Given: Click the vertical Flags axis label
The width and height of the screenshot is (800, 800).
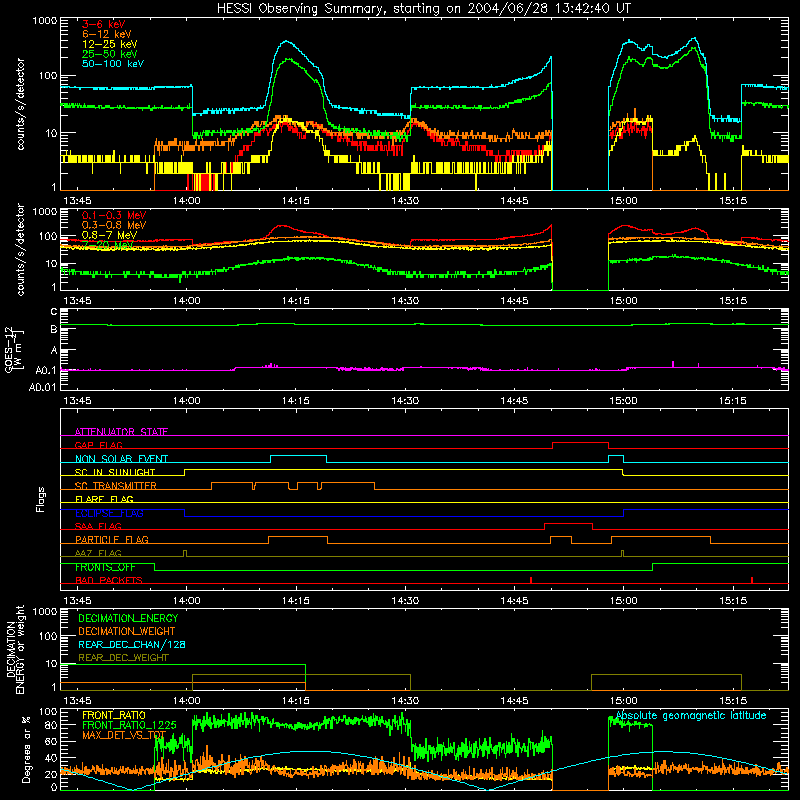Looking at the screenshot, I should [x=41, y=499].
